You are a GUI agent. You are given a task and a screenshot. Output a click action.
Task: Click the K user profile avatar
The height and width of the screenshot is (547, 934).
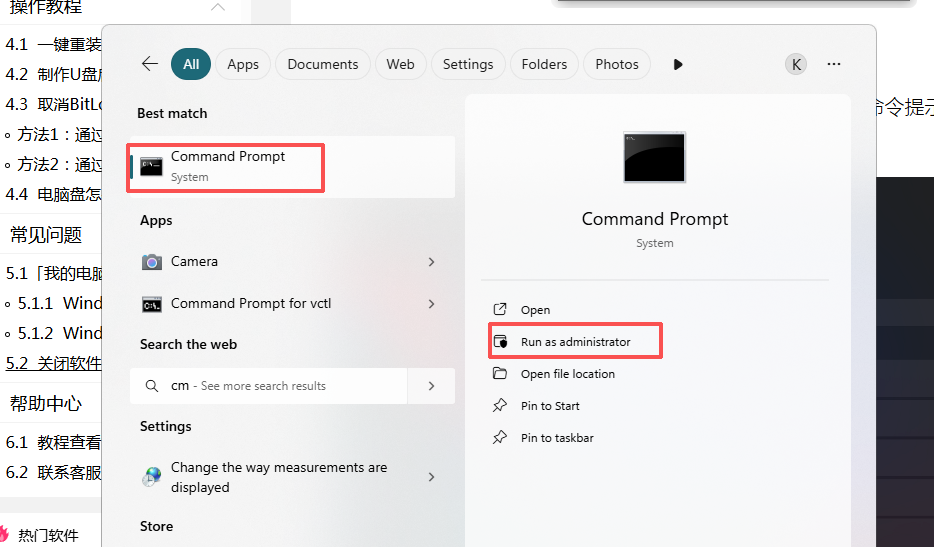pyautogui.click(x=796, y=64)
